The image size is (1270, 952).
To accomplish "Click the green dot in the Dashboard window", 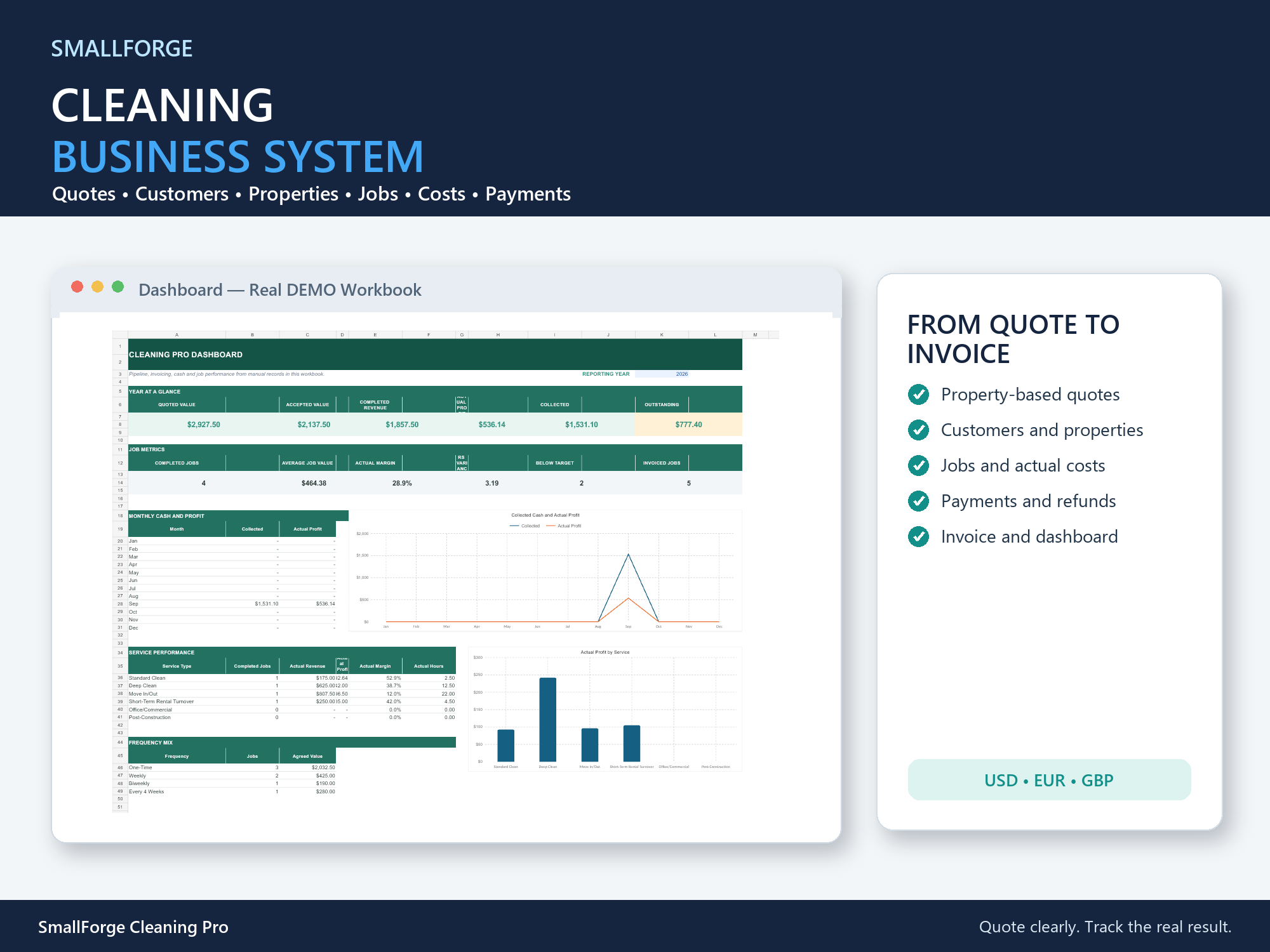I will [x=118, y=287].
